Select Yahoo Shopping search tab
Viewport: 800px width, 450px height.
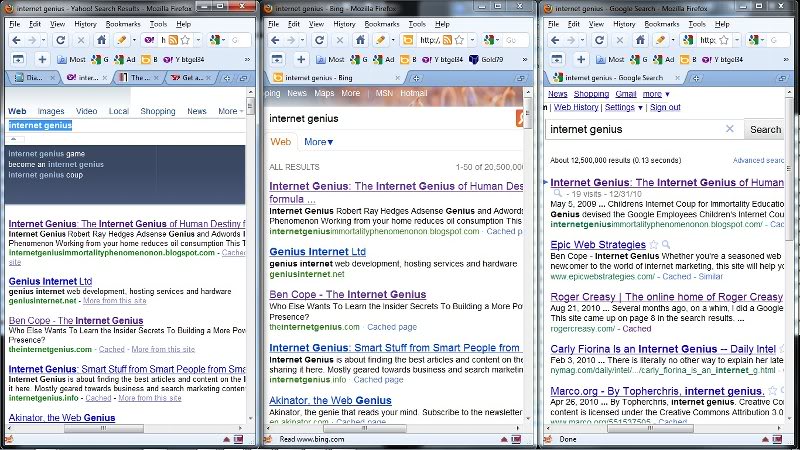(158, 111)
